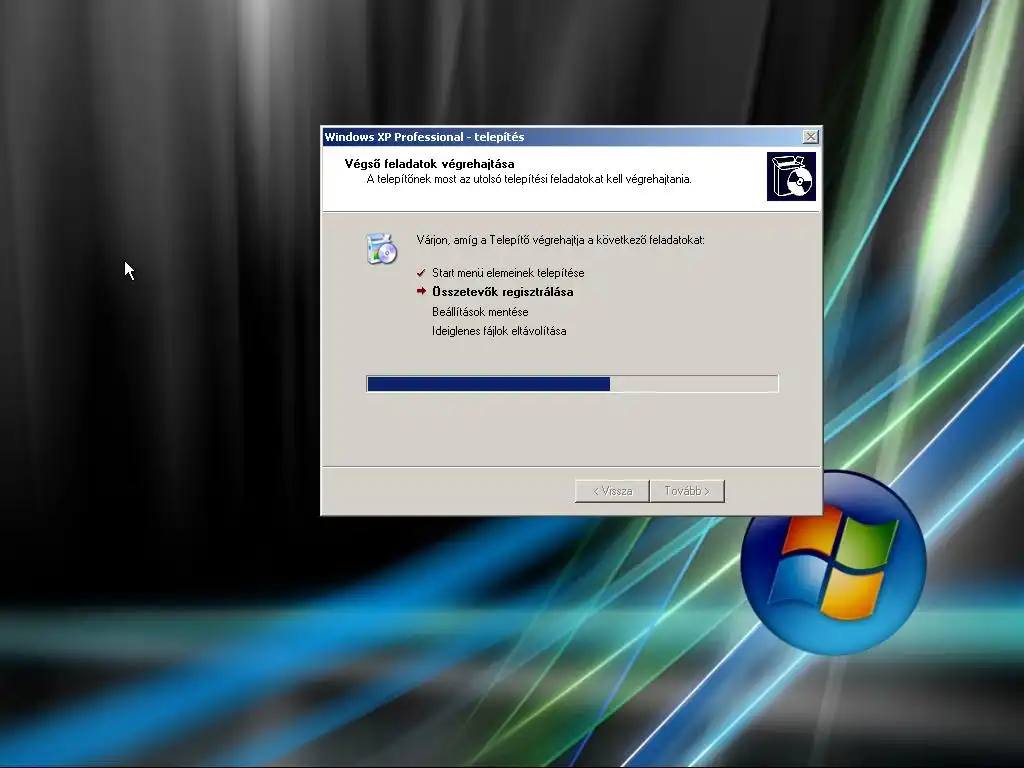Click the installation progress bar
Screen dimensions: 1024x768
click(572, 383)
